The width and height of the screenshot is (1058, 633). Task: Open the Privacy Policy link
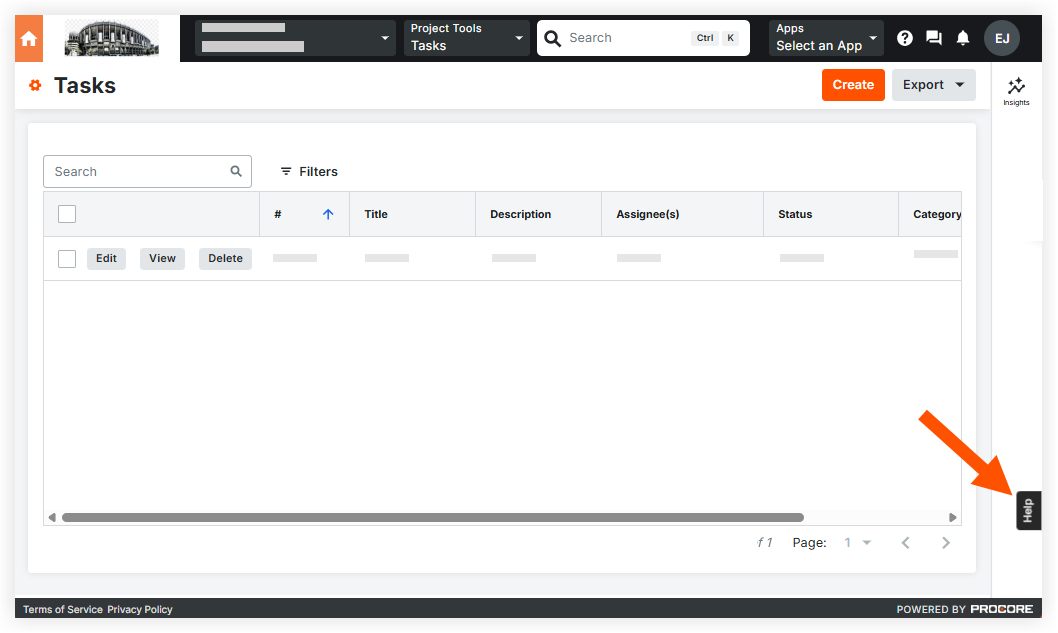pyautogui.click(x=139, y=609)
